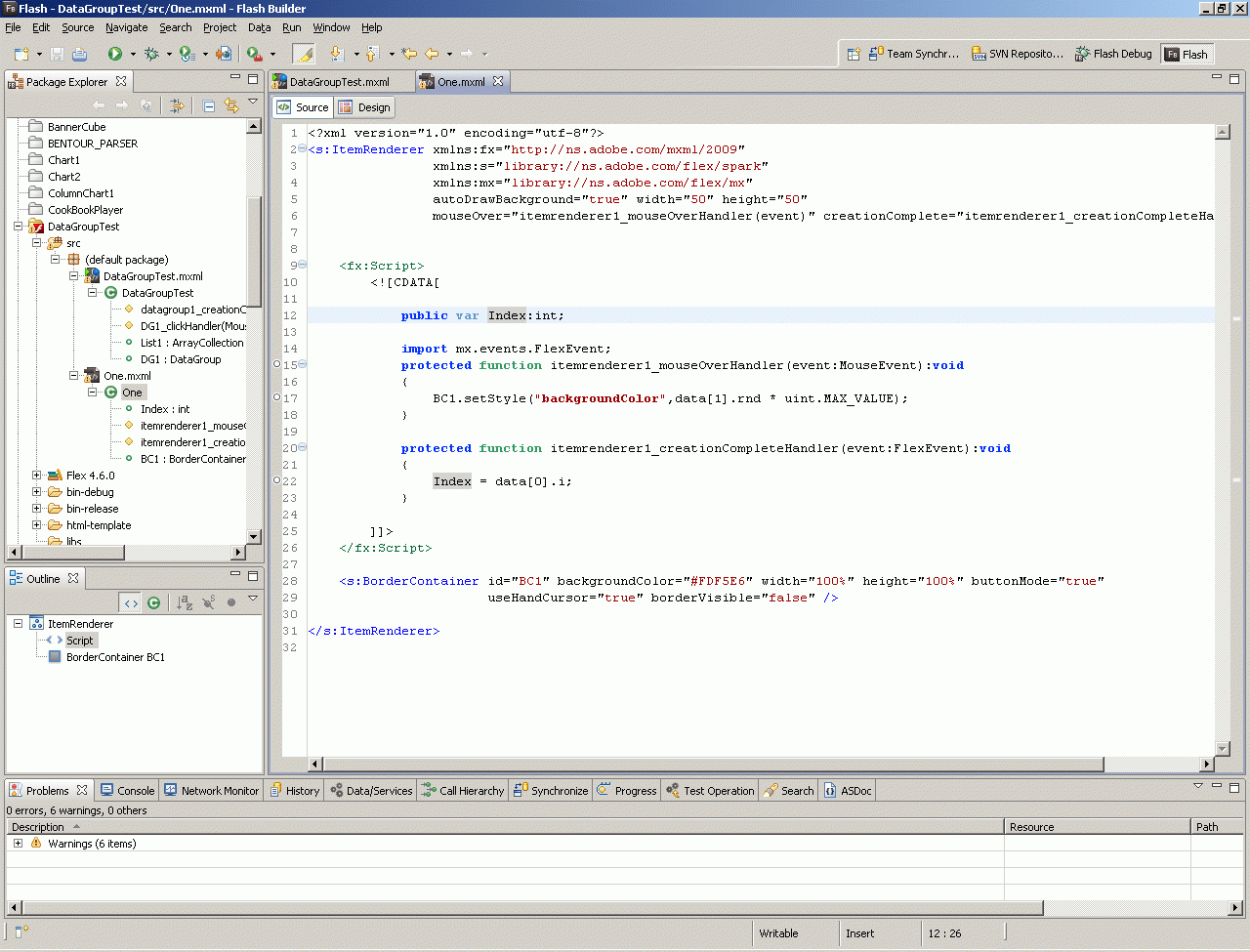Click Link with Editor in Package Explorer
Screen dimensions: 1250x952
click(231, 105)
